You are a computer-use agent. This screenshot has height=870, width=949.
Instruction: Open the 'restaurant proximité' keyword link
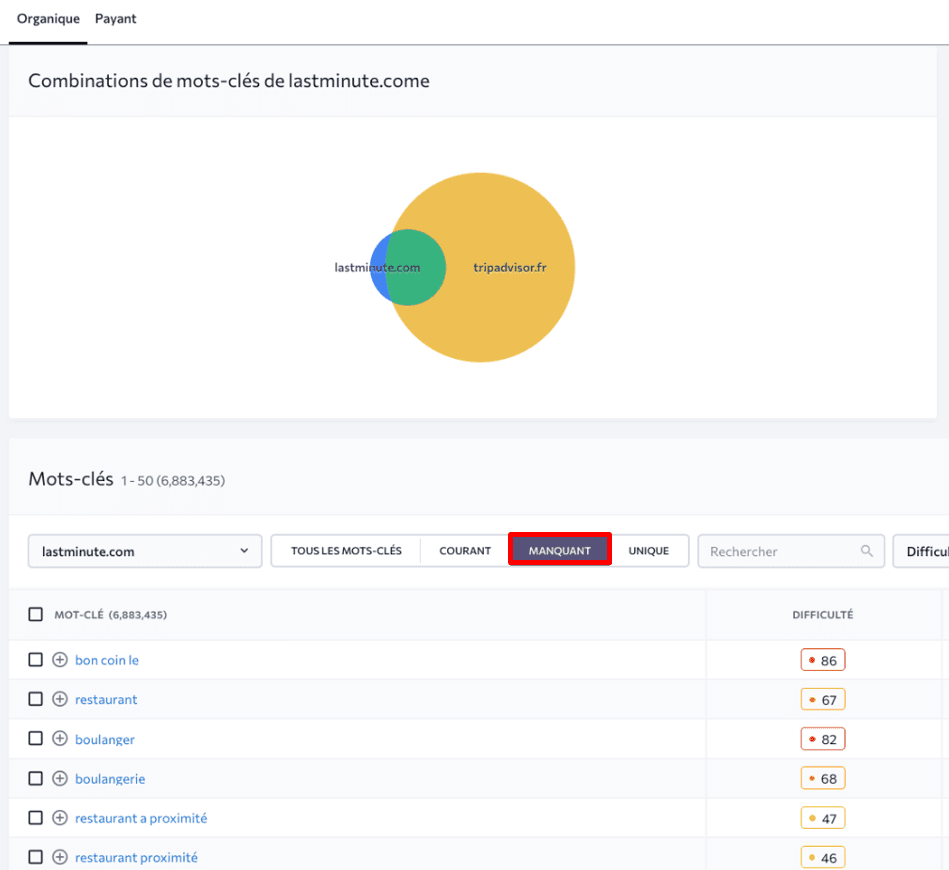click(136, 857)
